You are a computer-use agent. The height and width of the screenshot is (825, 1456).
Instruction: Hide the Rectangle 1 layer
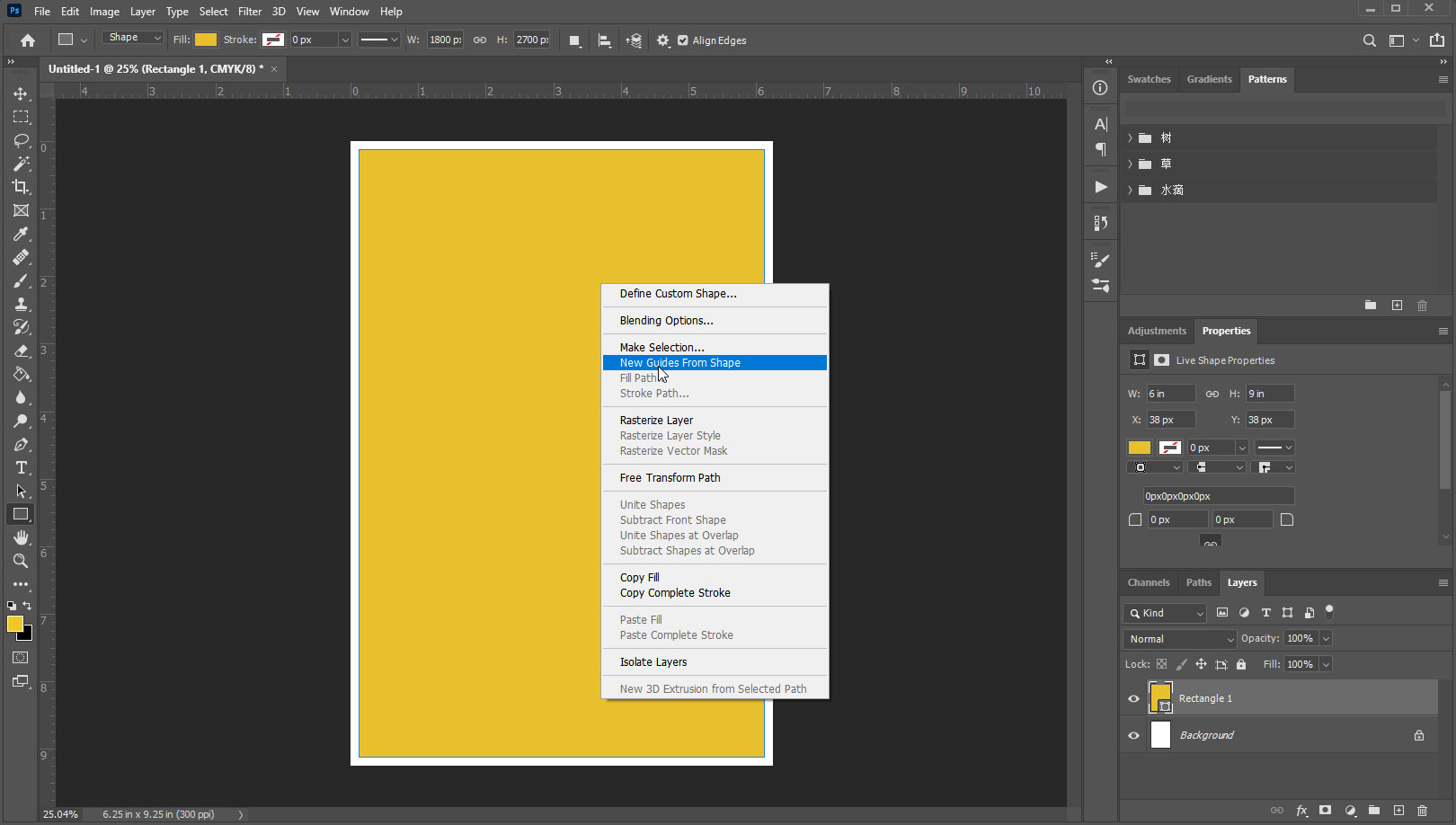point(1133,698)
